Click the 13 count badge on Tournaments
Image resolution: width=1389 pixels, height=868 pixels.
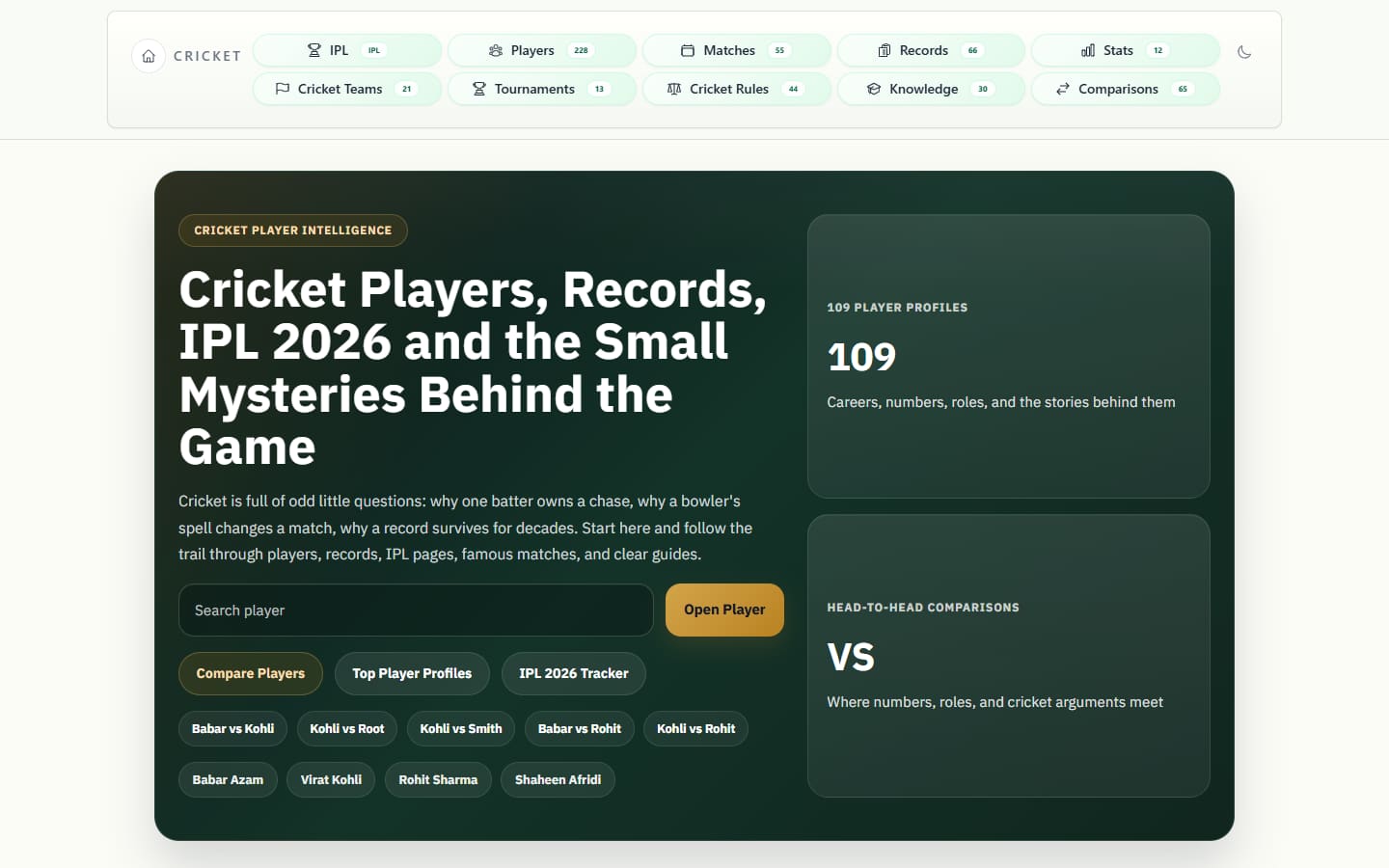599,89
